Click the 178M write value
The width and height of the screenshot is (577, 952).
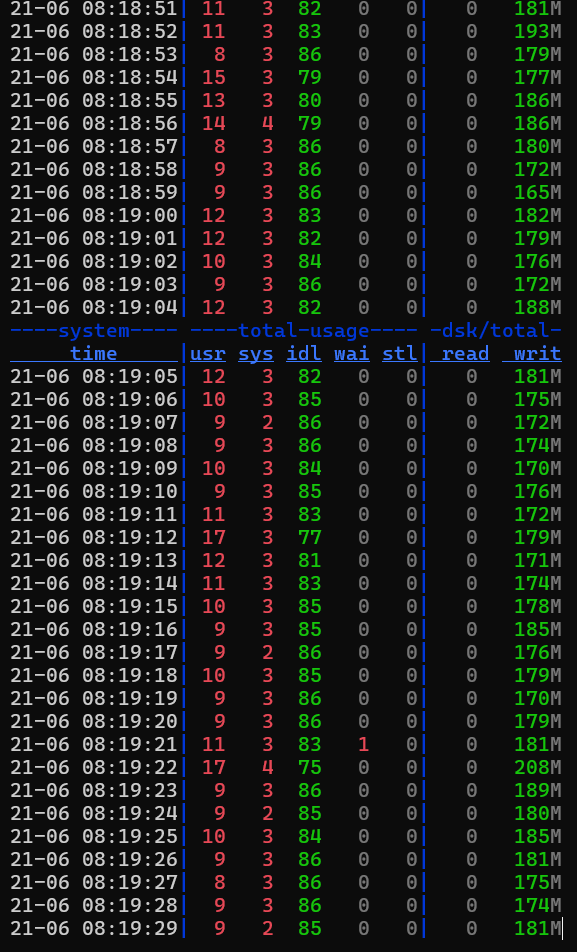[x=538, y=607]
